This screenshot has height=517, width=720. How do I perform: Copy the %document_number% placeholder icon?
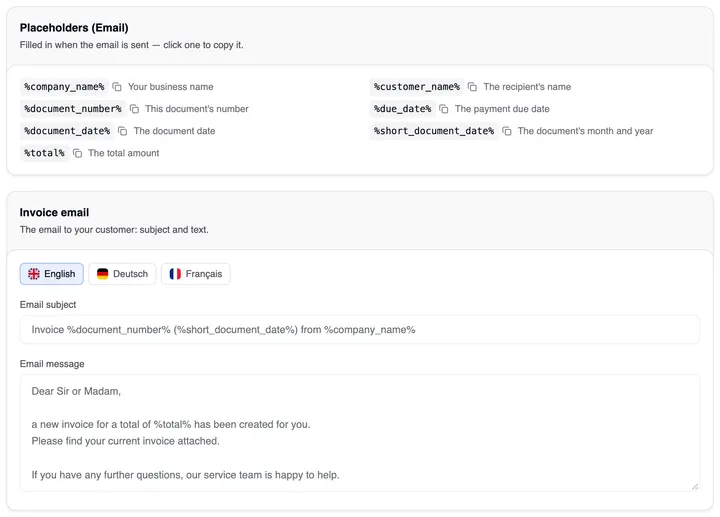click(134, 109)
